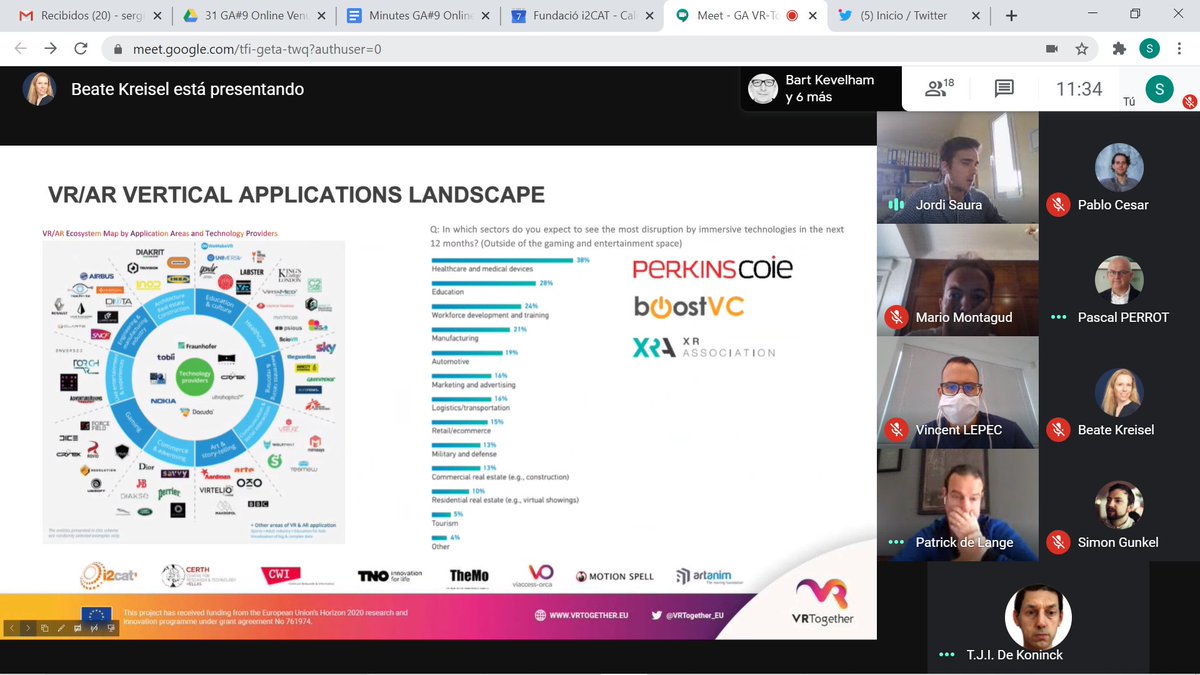Click the VR/AR ecosystem wheel map image
The image size is (1200, 675).
[193, 391]
